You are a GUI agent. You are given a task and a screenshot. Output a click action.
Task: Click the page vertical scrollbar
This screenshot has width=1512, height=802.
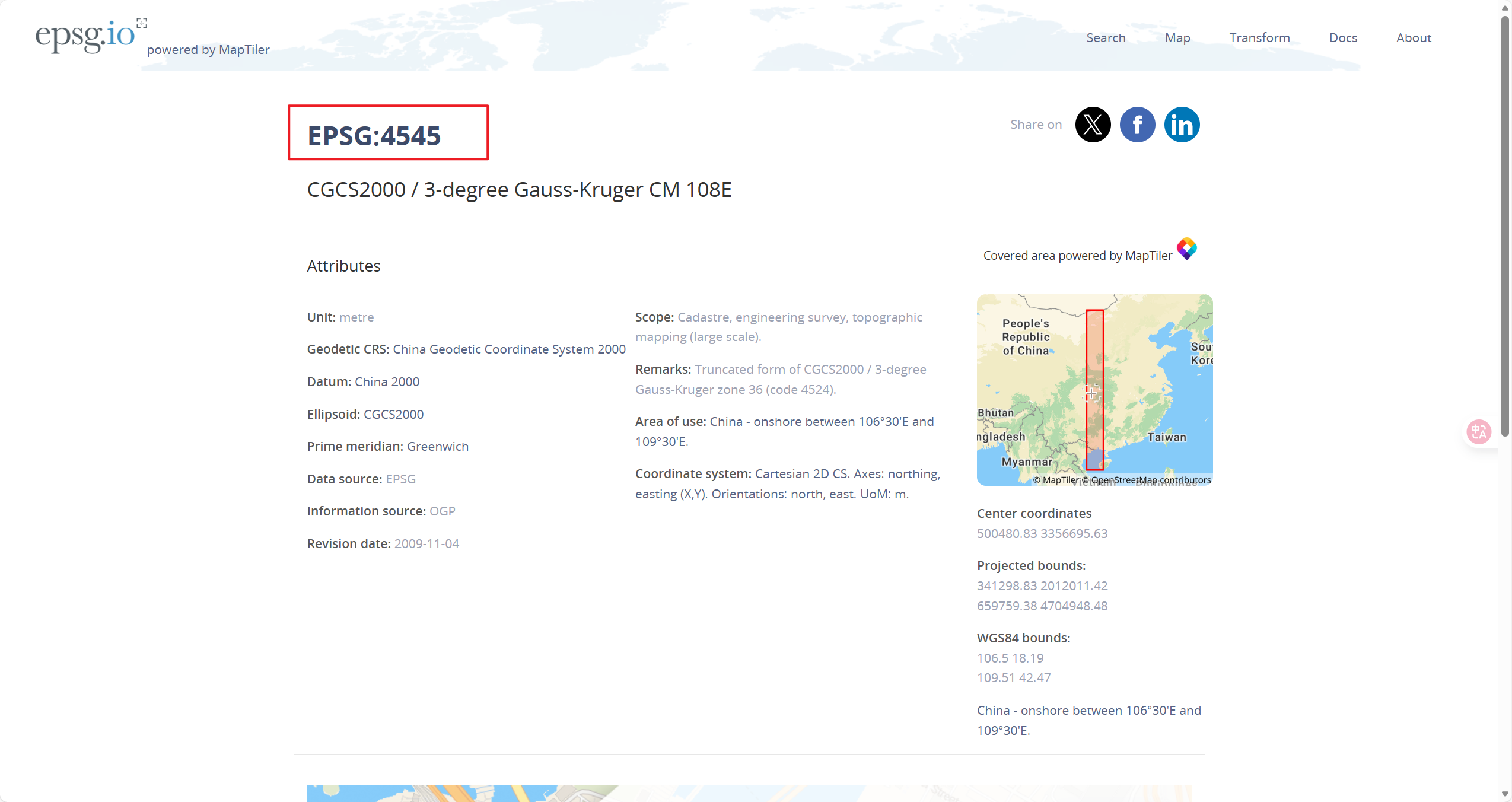[1505, 225]
